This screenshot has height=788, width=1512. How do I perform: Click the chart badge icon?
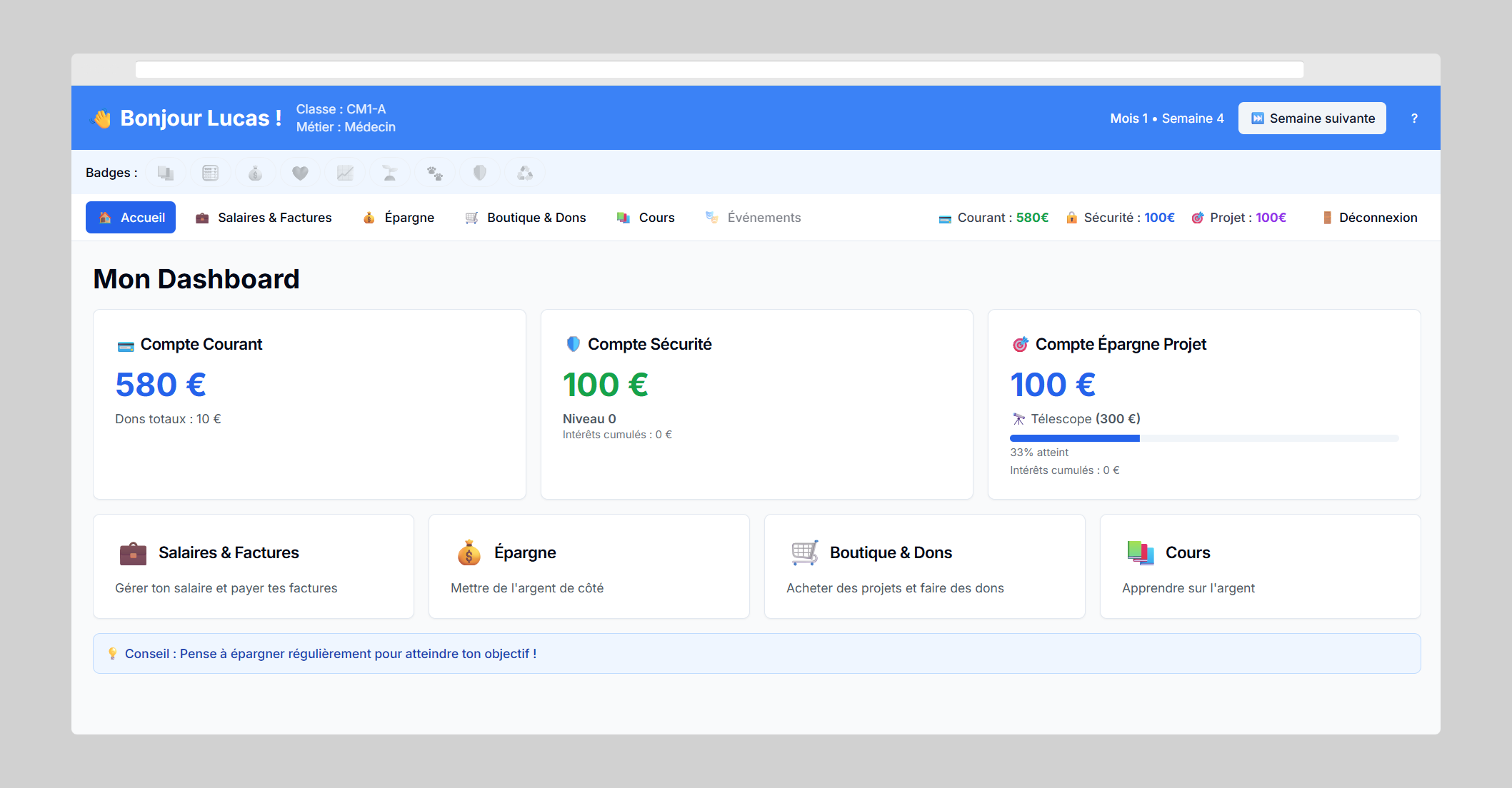pyautogui.click(x=345, y=172)
